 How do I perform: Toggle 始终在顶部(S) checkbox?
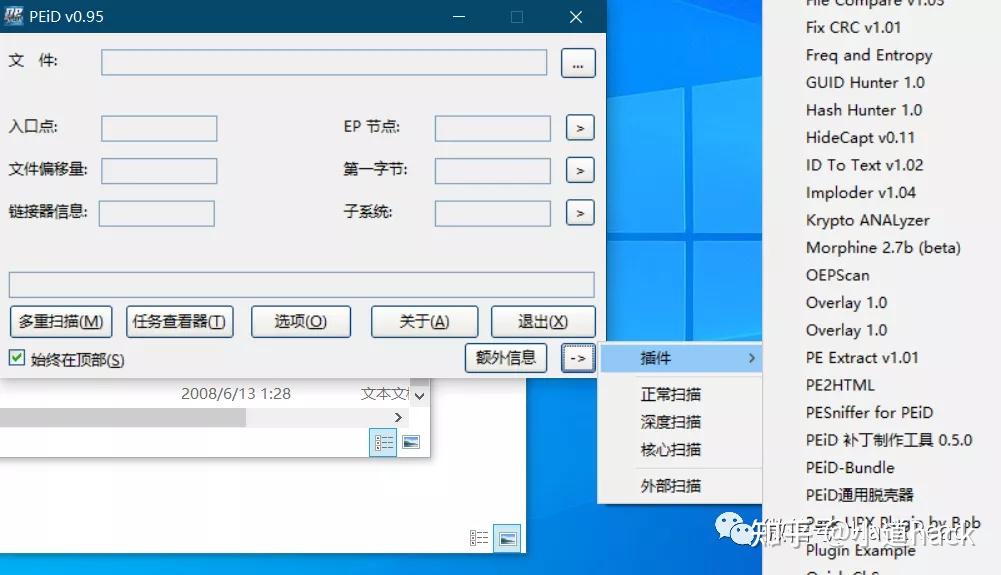pos(17,357)
